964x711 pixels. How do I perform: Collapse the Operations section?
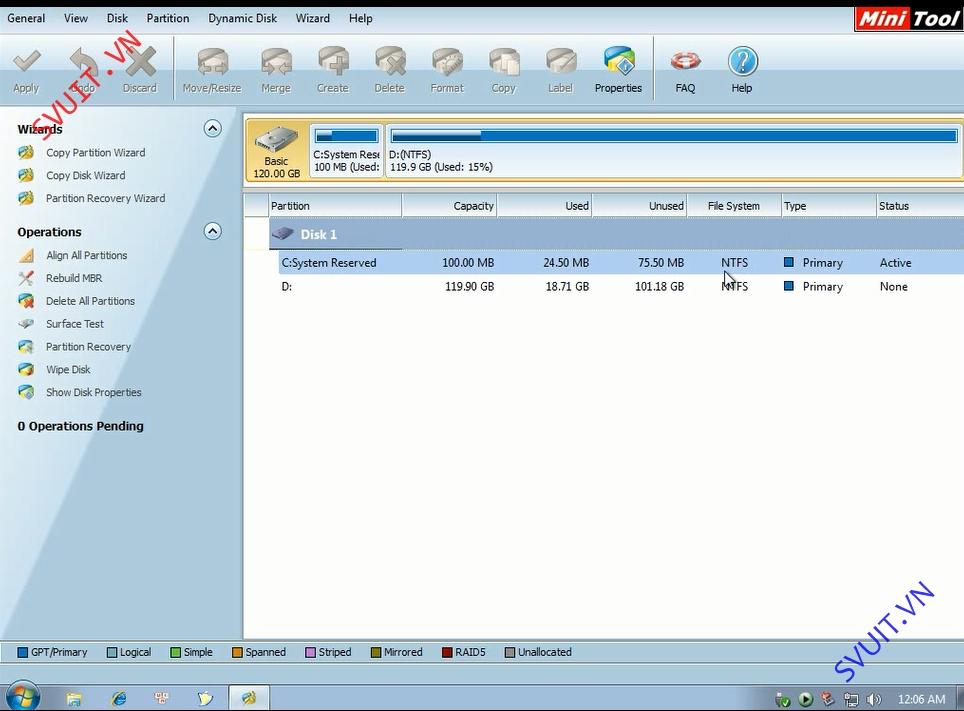coord(213,231)
